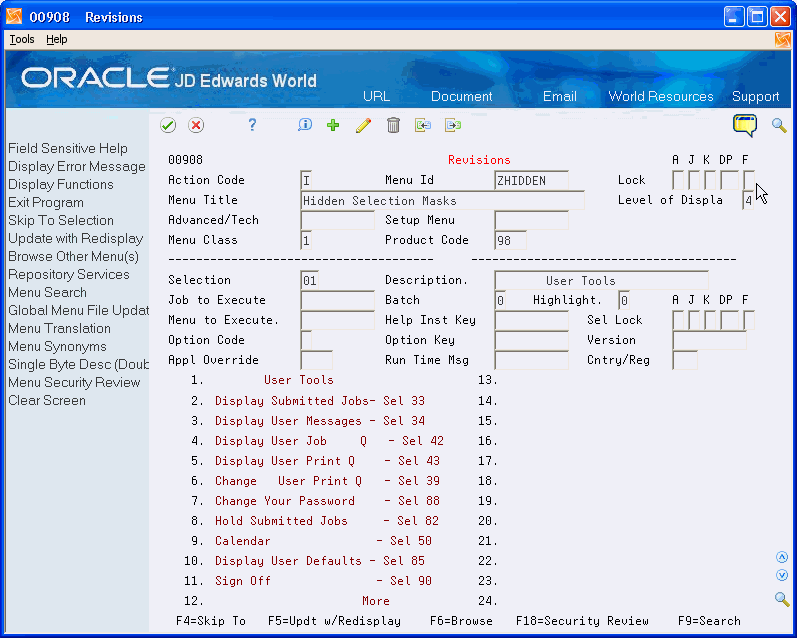Click the Menu Id field

pyautogui.click(x=532, y=180)
